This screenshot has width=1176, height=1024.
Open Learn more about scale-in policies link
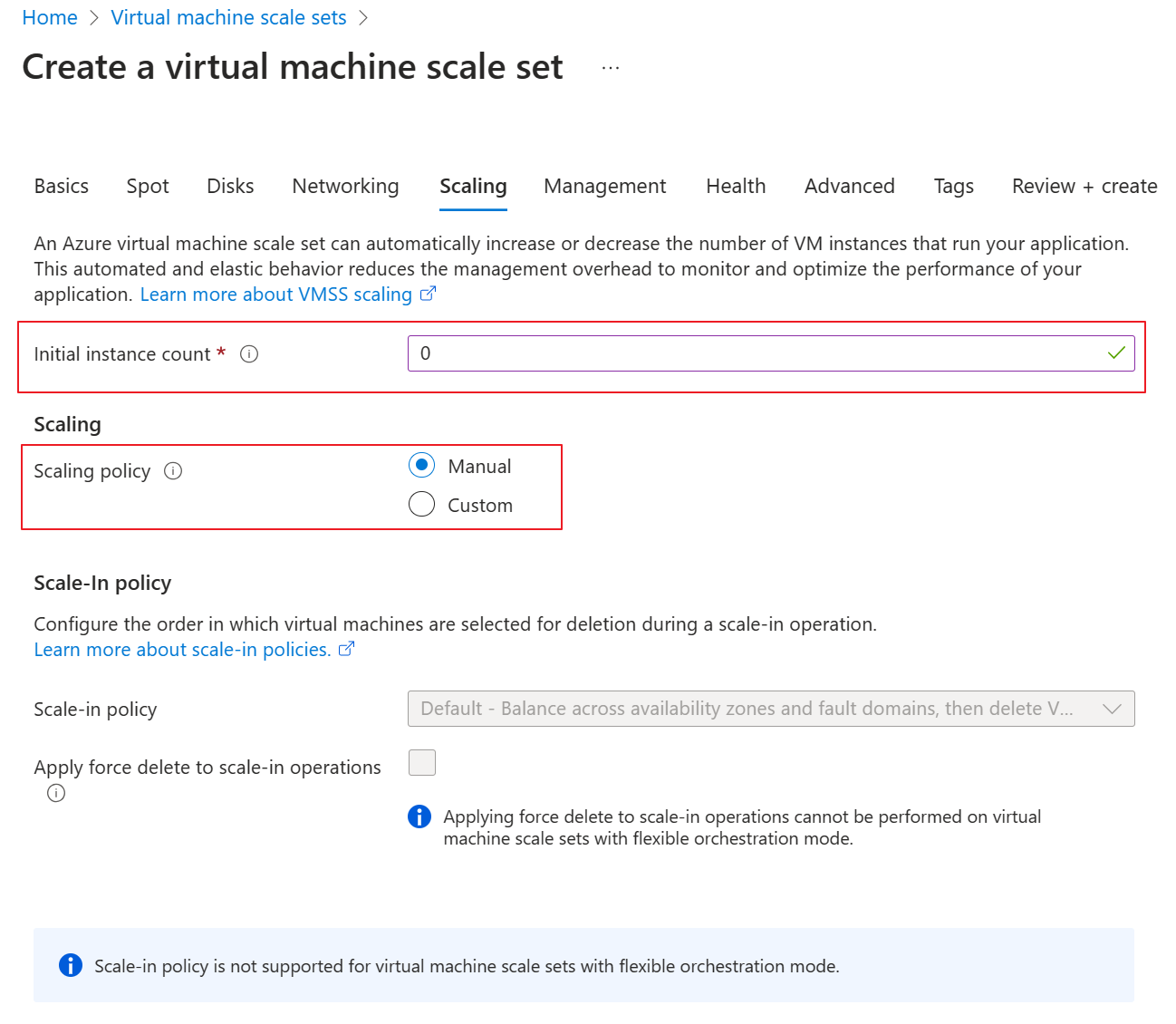[183, 650]
